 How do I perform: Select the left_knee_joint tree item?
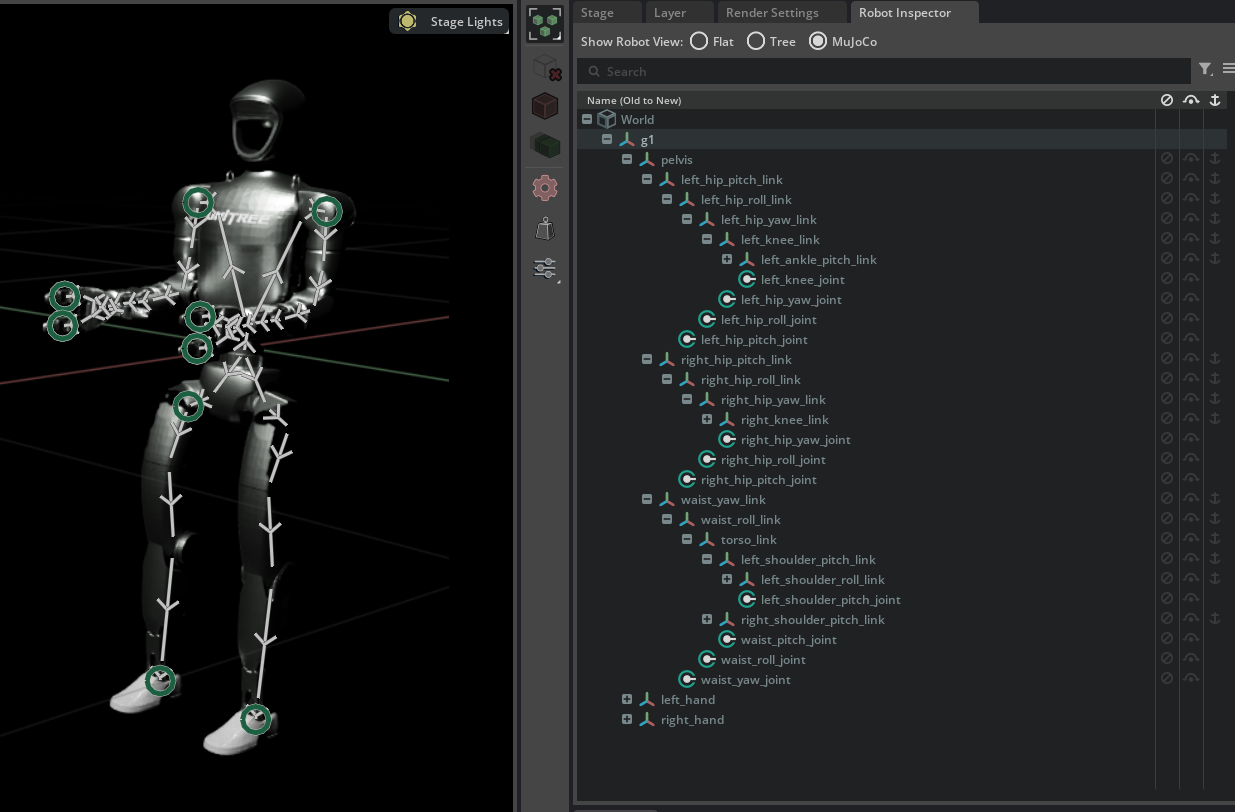click(x=802, y=279)
